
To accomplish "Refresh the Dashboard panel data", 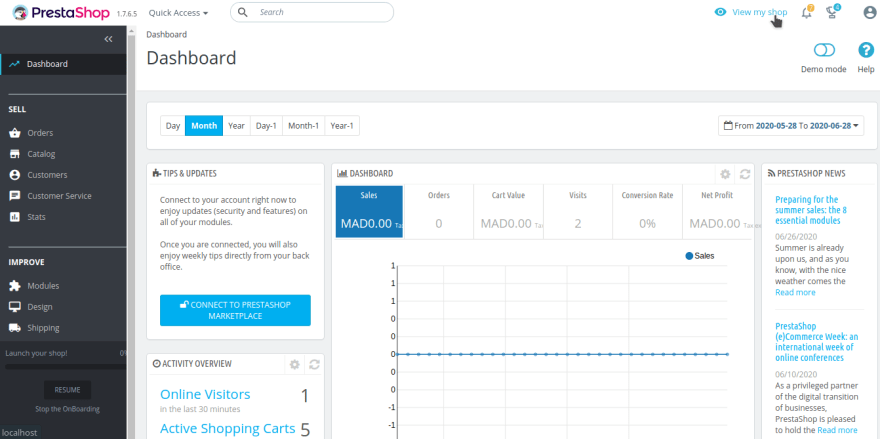I will pyautogui.click(x=744, y=174).
